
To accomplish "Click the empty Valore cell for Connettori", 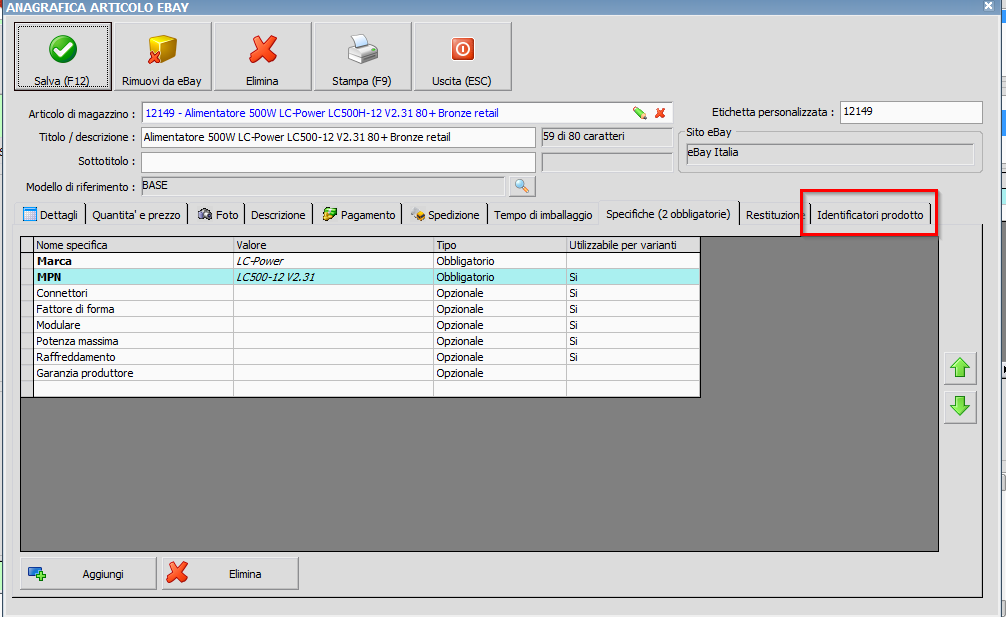I will click(x=334, y=293).
